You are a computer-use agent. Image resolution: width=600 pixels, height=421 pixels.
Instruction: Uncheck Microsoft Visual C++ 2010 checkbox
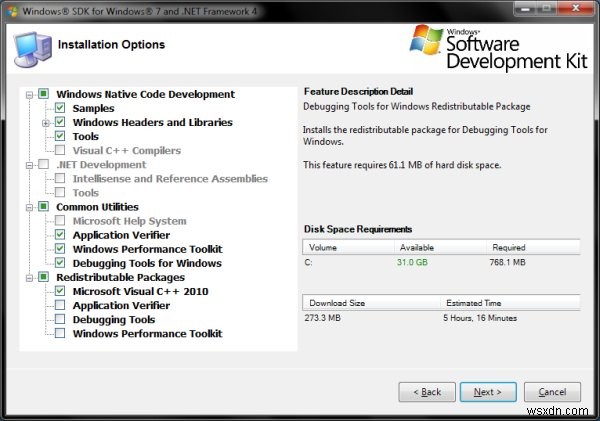pos(60,291)
